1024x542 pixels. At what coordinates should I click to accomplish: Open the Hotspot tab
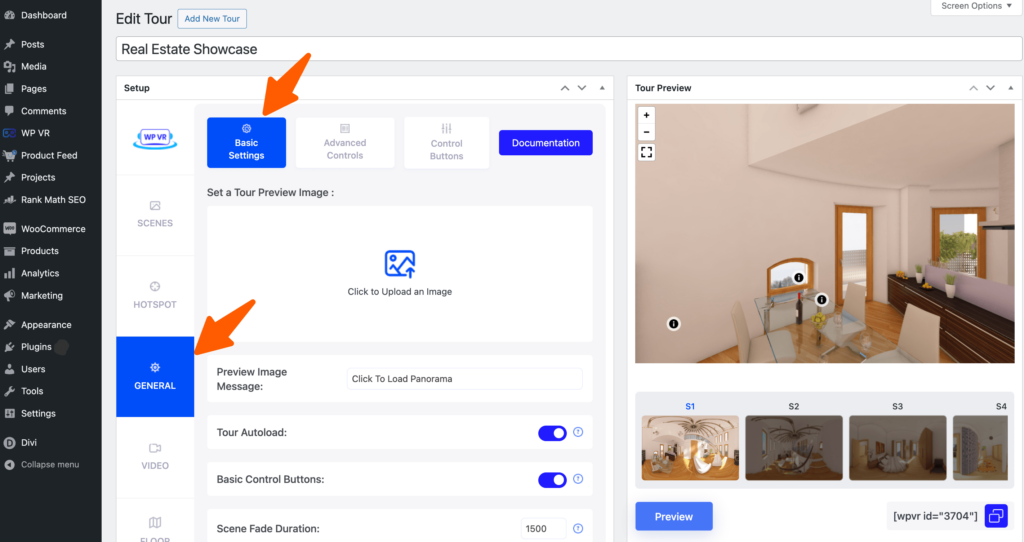coord(155,296)
